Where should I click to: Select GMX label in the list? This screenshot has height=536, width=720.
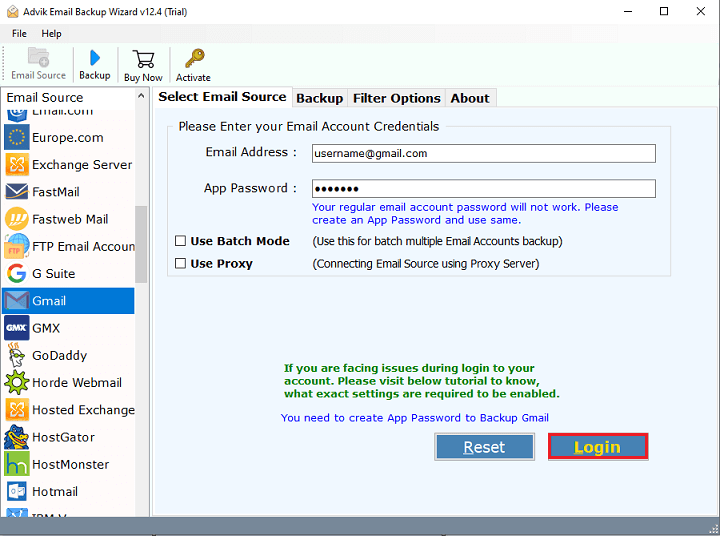point(46,328)
